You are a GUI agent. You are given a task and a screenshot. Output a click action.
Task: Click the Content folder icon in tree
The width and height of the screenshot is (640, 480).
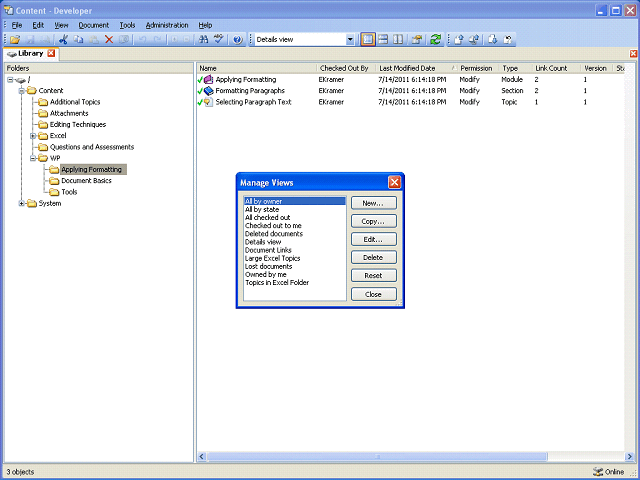(x=32, y=91)
